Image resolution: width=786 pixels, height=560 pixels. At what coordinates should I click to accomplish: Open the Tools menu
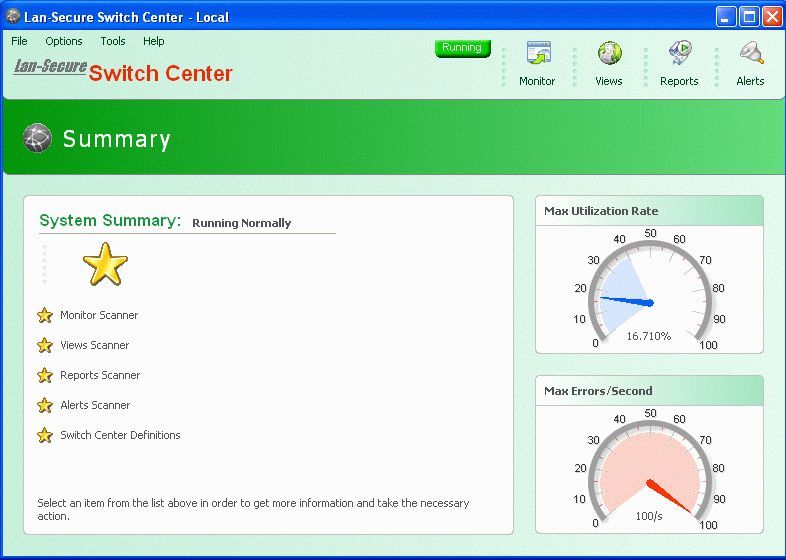(113, 41)
